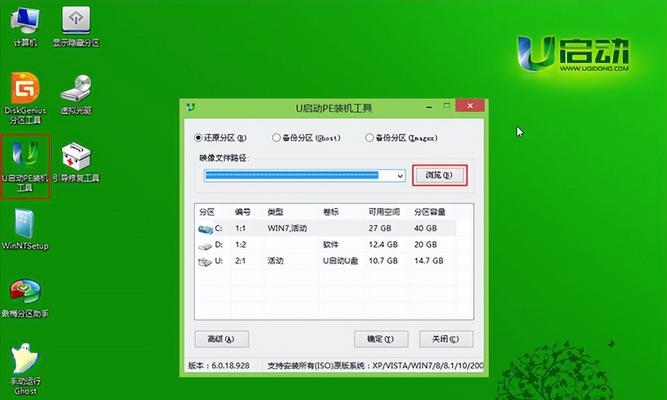Click the 20 GB capacity cell
The height and width of the screenshot is (400, 667).
[425, 245]
